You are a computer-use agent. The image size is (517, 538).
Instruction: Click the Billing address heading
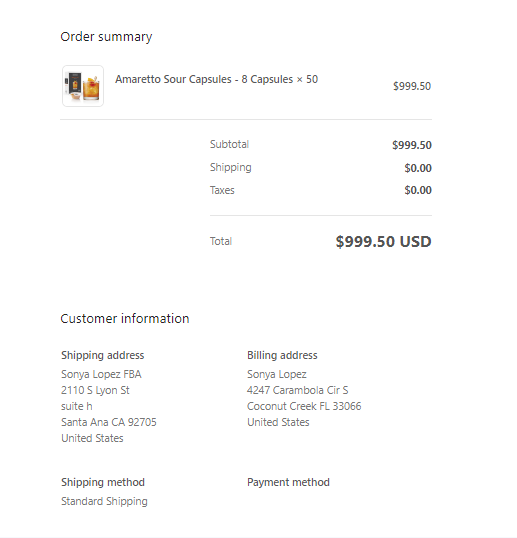coord(282,355)
